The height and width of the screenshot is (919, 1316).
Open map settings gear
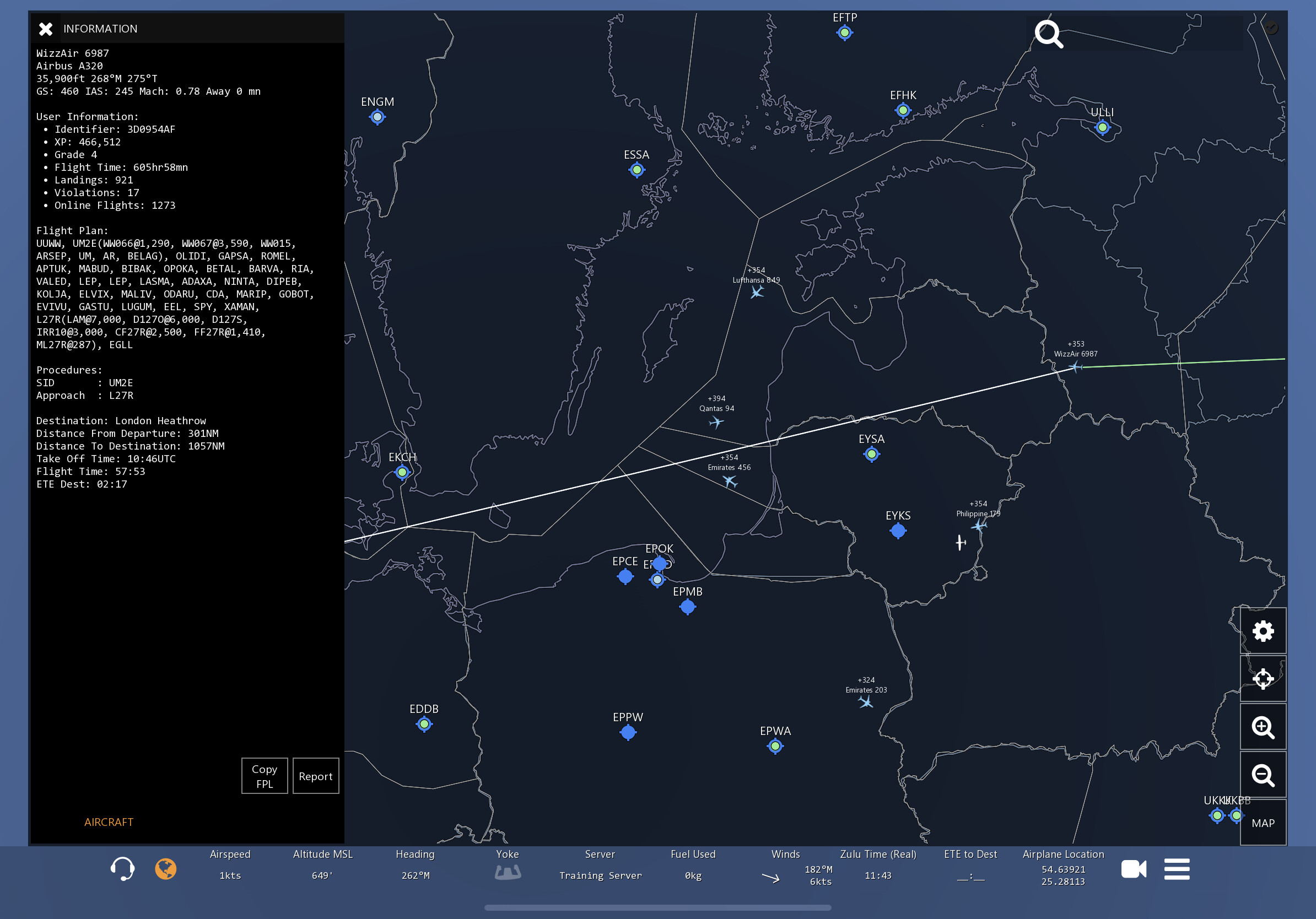click(x=1263, y=631)
